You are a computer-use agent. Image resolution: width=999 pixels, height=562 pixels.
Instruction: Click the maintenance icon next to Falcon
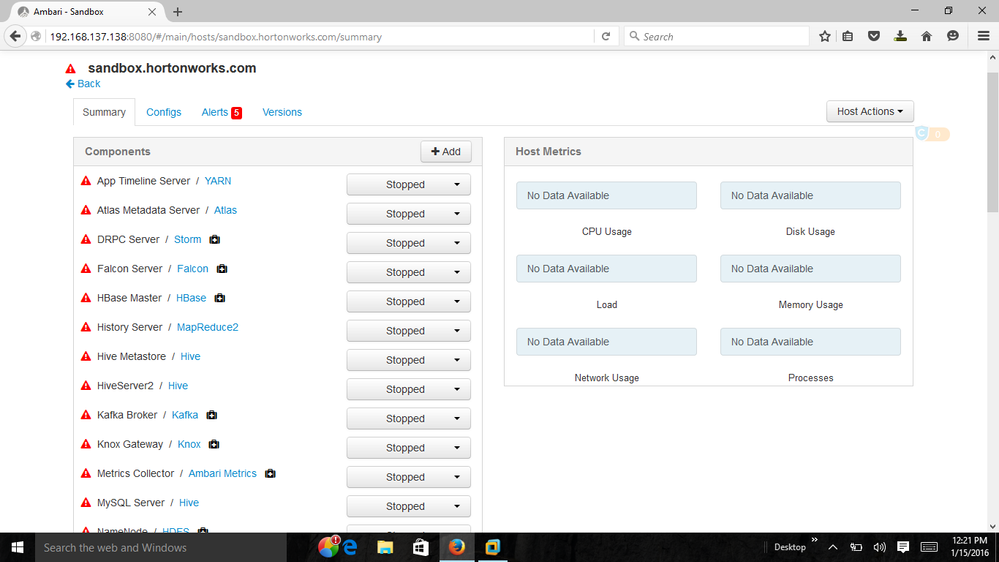coord(222,269)
